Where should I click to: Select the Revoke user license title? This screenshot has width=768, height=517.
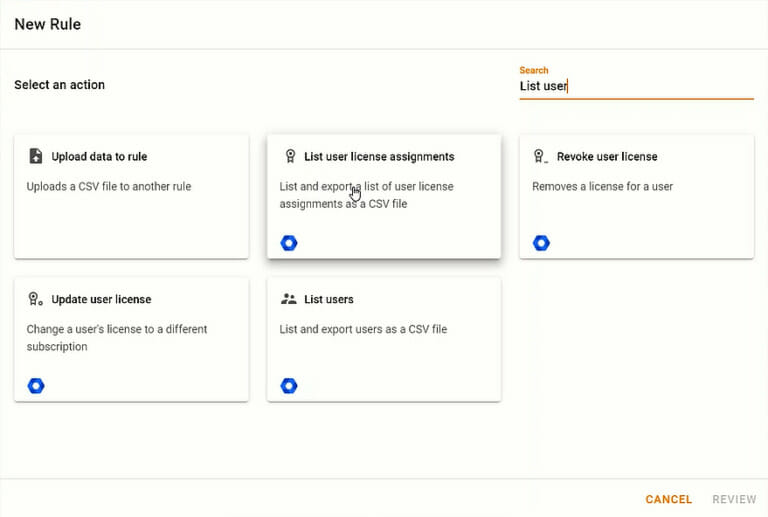607,157
